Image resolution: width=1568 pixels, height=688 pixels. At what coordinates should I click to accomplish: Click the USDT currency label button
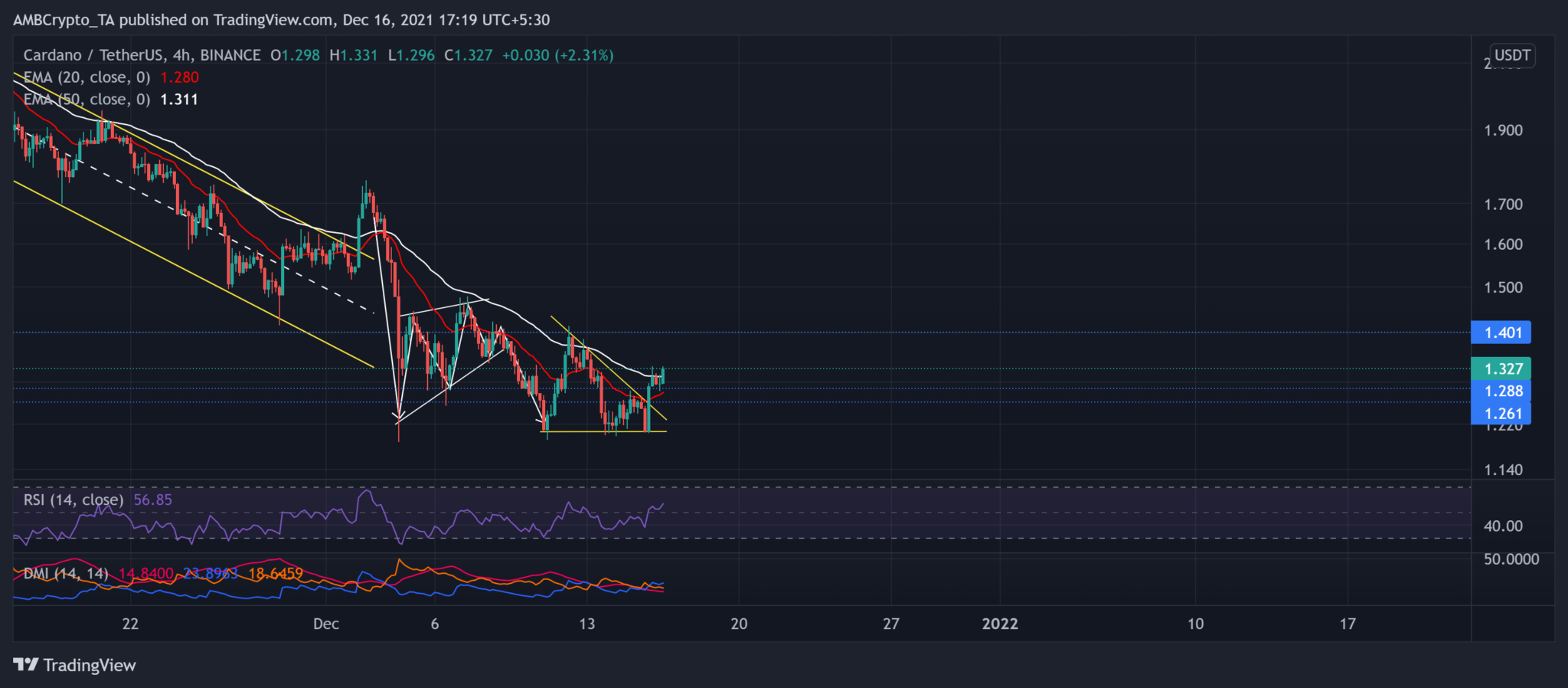[1512, 55]
